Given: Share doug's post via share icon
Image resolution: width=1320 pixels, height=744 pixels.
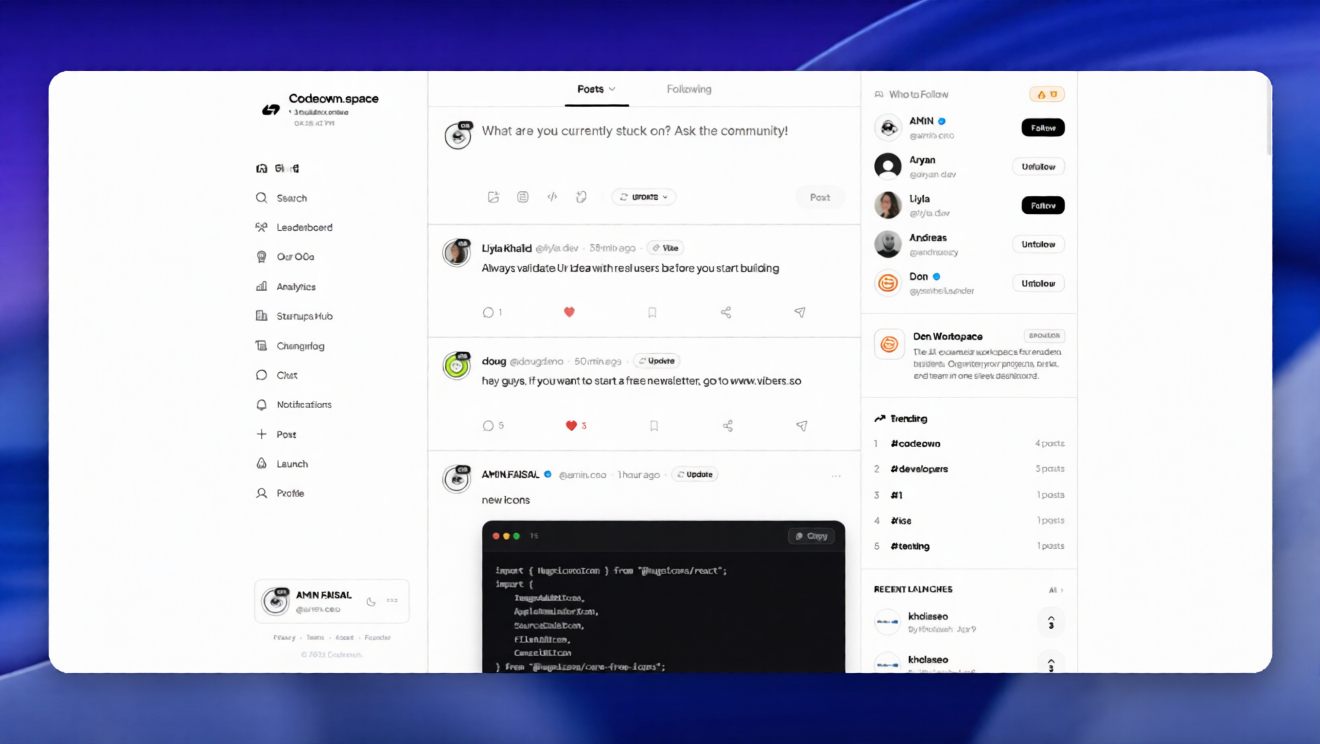Looking at the screenshot, I should 728,425.
